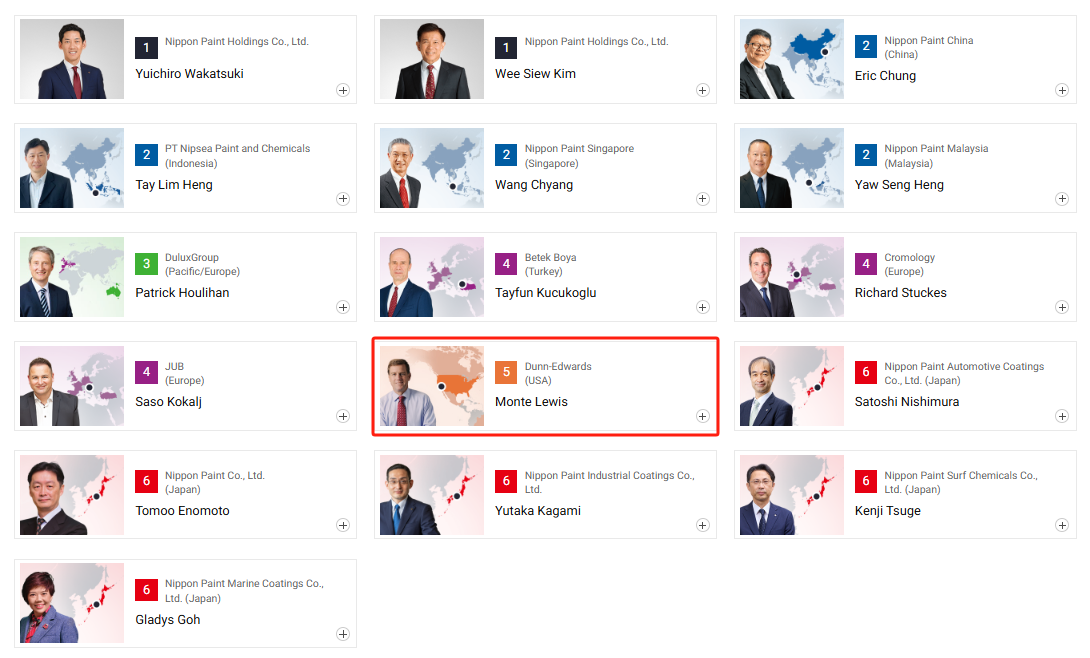Open Kenji Tsuge details plus icon
This screenshot has width=1090, height=658.
coord(1062,525)
